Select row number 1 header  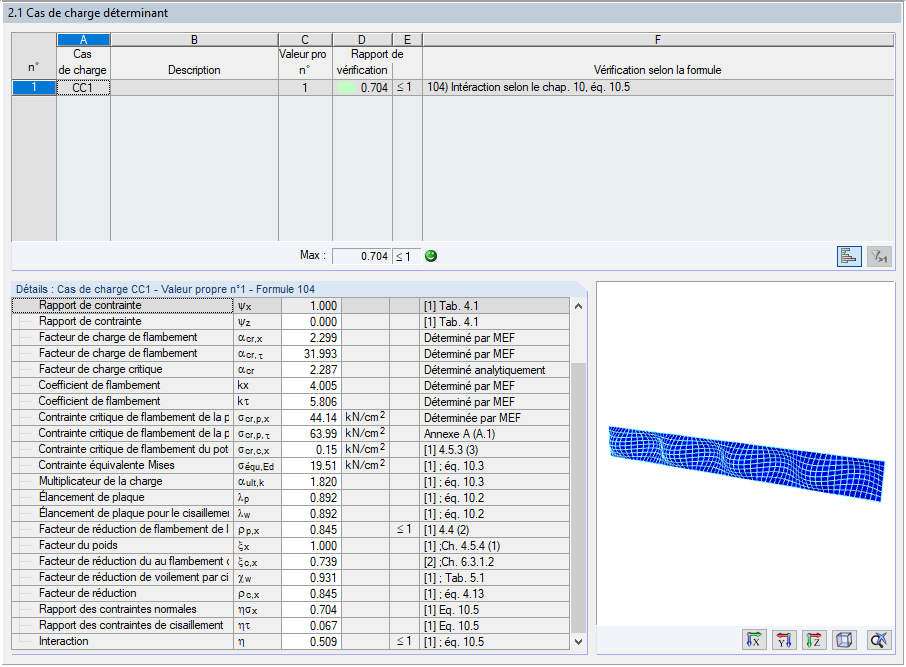click(x=34, y=87)
